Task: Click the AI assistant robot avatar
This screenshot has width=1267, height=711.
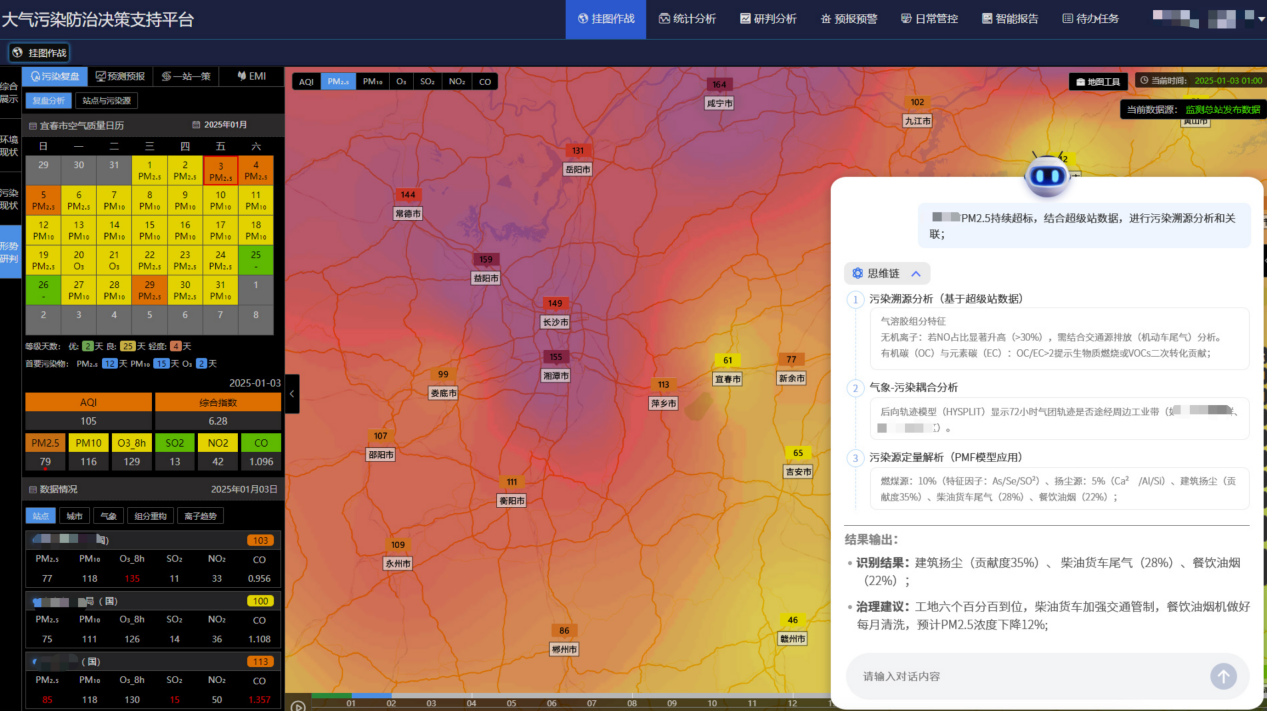Action: point(1048,175)
